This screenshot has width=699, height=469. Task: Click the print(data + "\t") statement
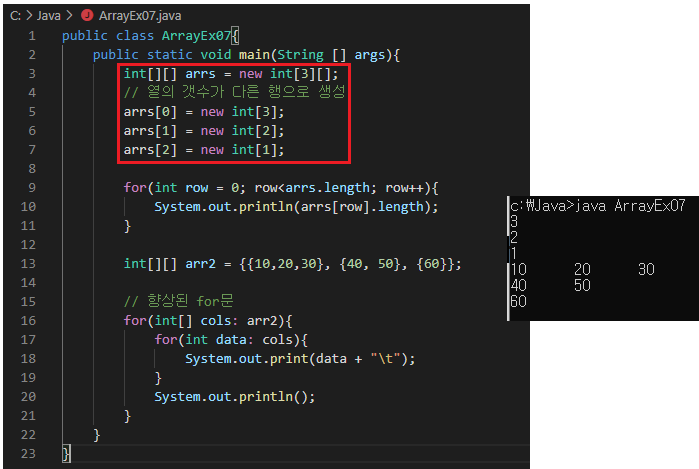pyautogui.click(x=300, y=359)
